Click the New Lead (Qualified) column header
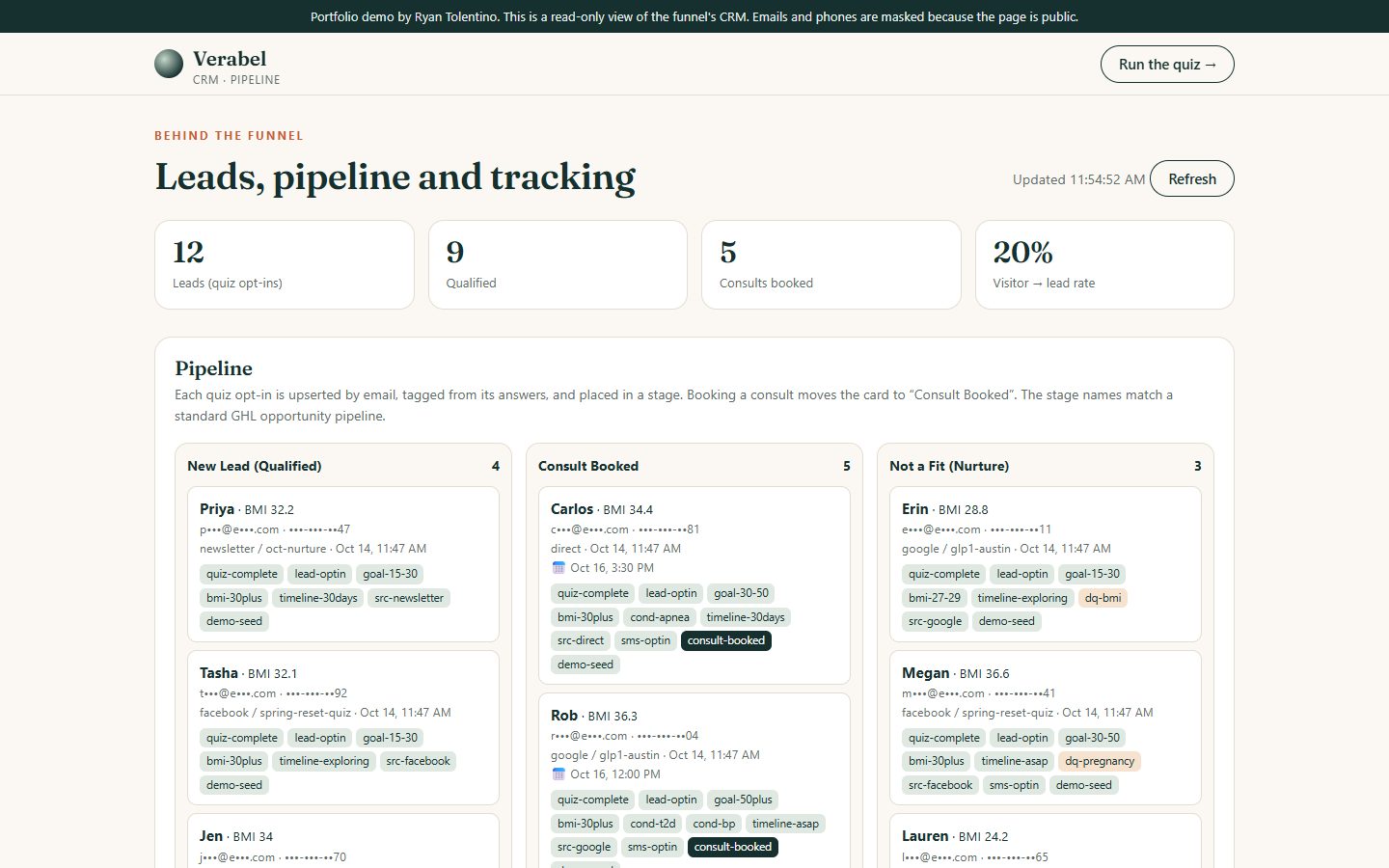 pyautogui.click(x=255, y=466)
